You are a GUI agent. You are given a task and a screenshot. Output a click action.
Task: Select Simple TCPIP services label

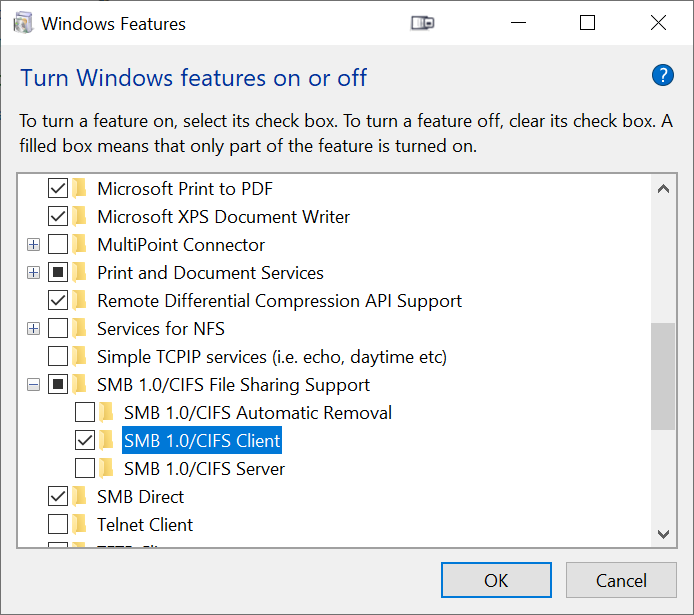point(272,357)
